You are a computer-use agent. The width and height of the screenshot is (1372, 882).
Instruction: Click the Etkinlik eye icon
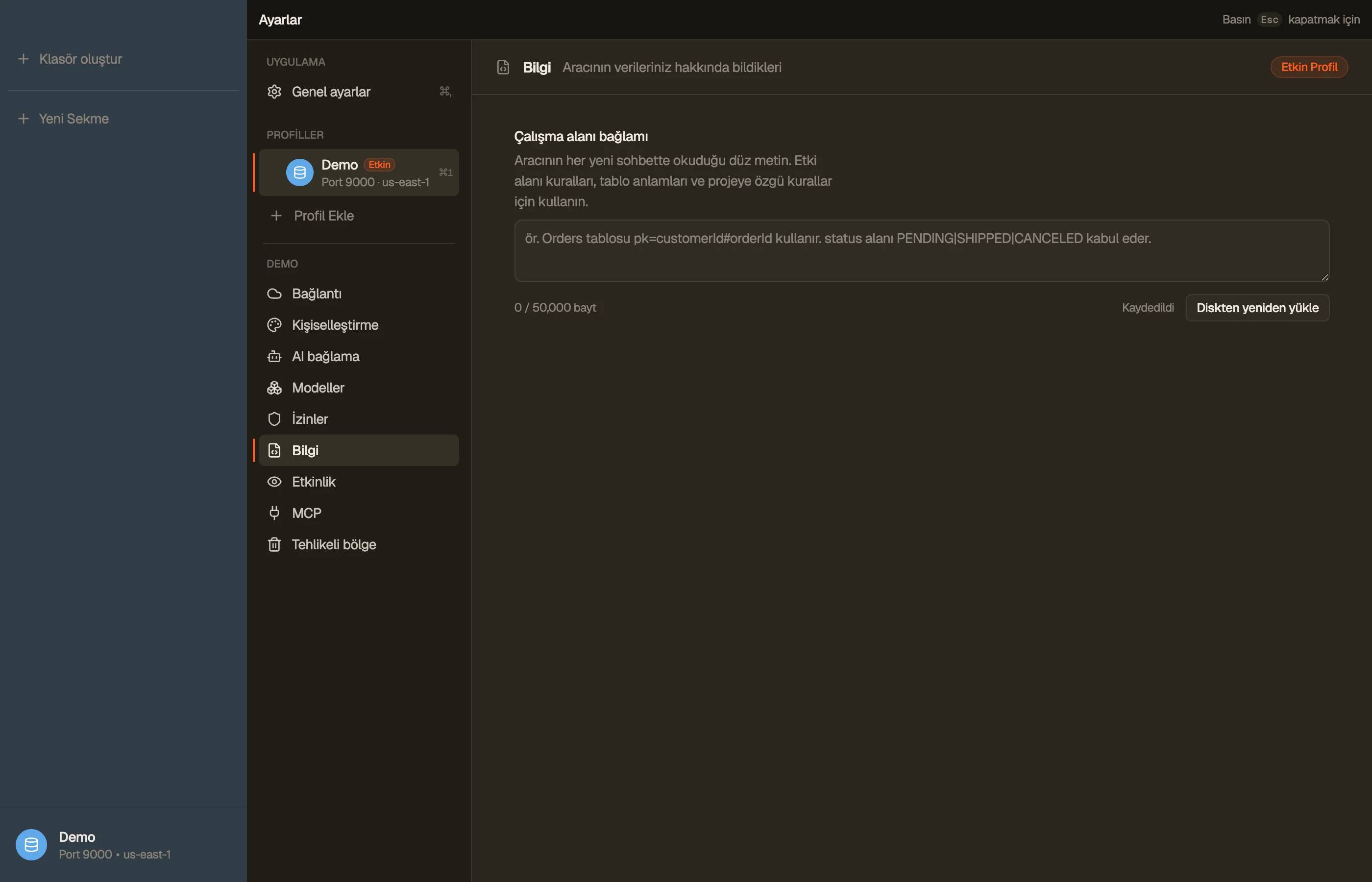(274, 482)
